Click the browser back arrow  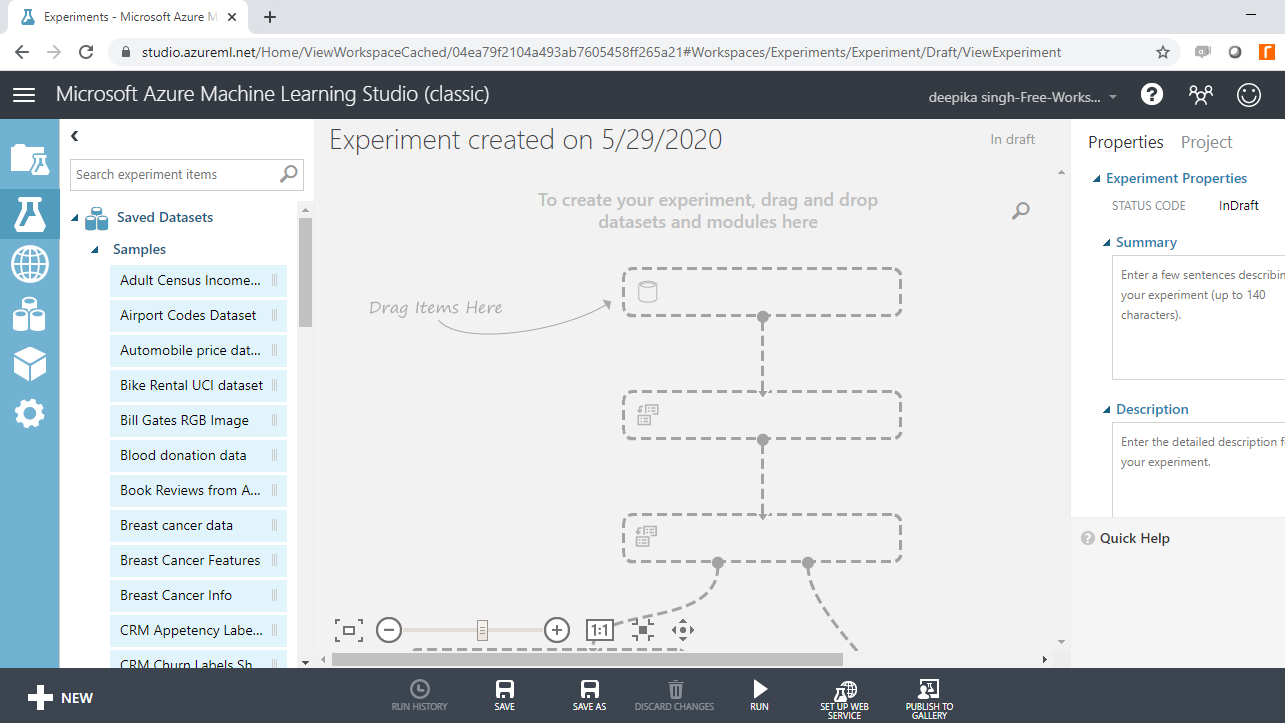[x=22, y=52]
